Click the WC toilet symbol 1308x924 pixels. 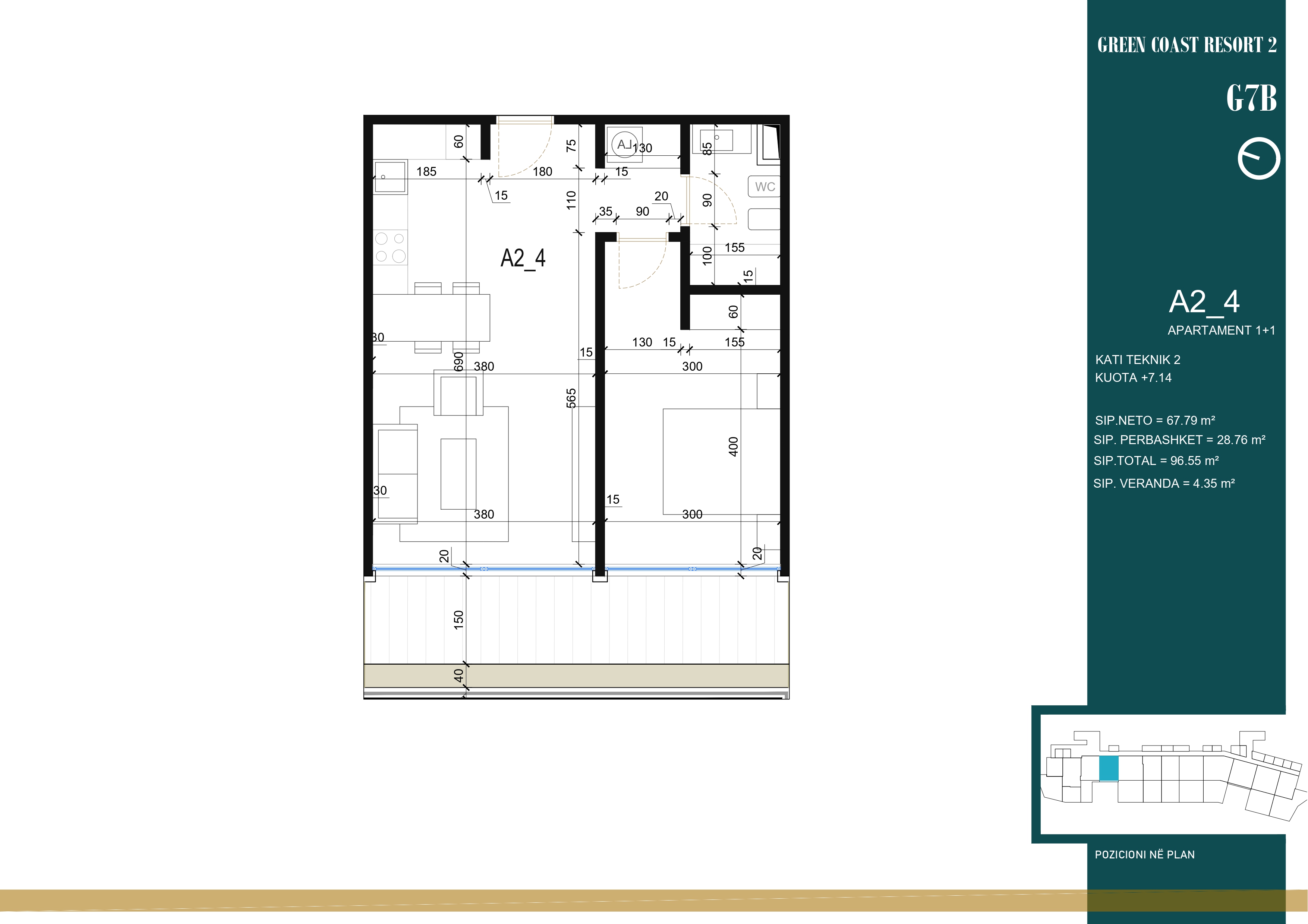coord(764,187)
